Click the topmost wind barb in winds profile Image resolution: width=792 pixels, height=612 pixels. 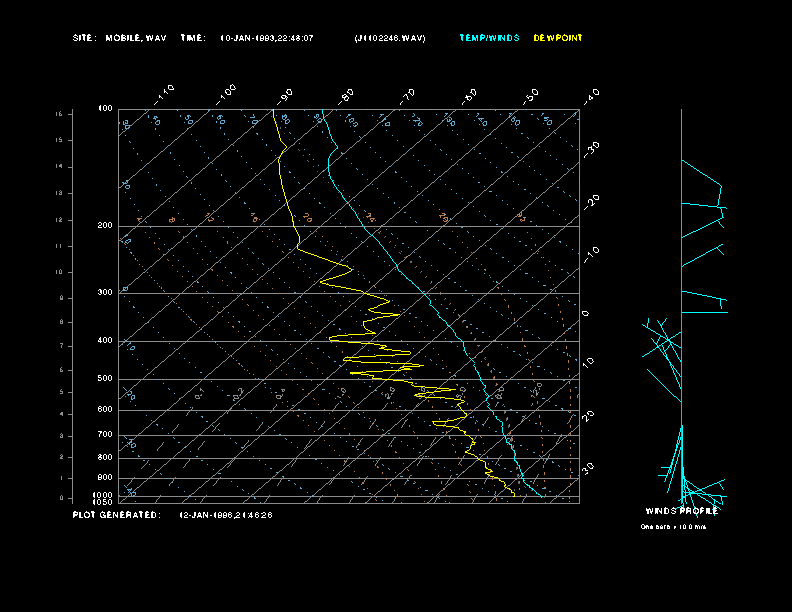tap(702, 174)
